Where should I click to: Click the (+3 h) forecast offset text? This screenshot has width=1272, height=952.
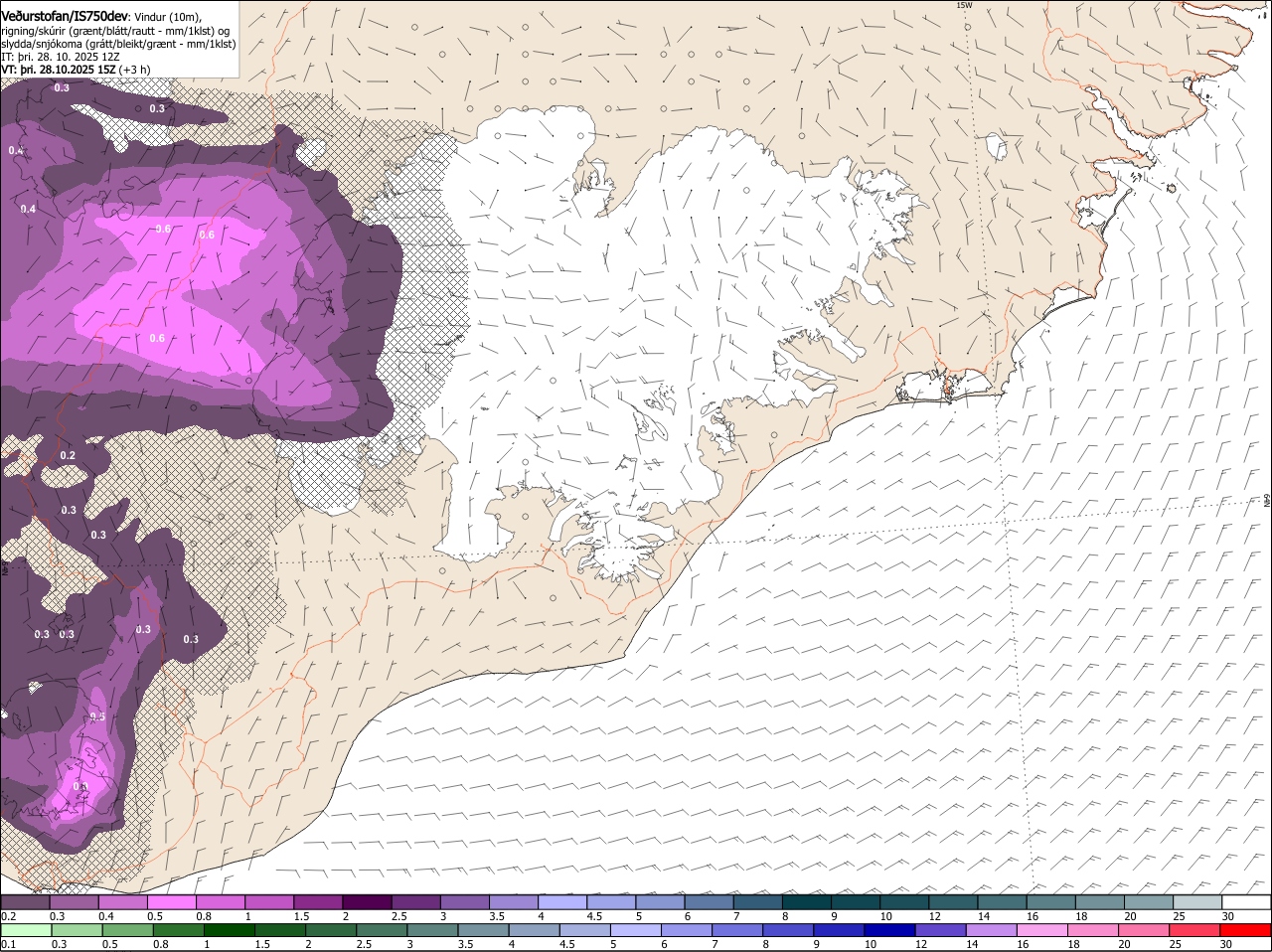coord(134,70)
